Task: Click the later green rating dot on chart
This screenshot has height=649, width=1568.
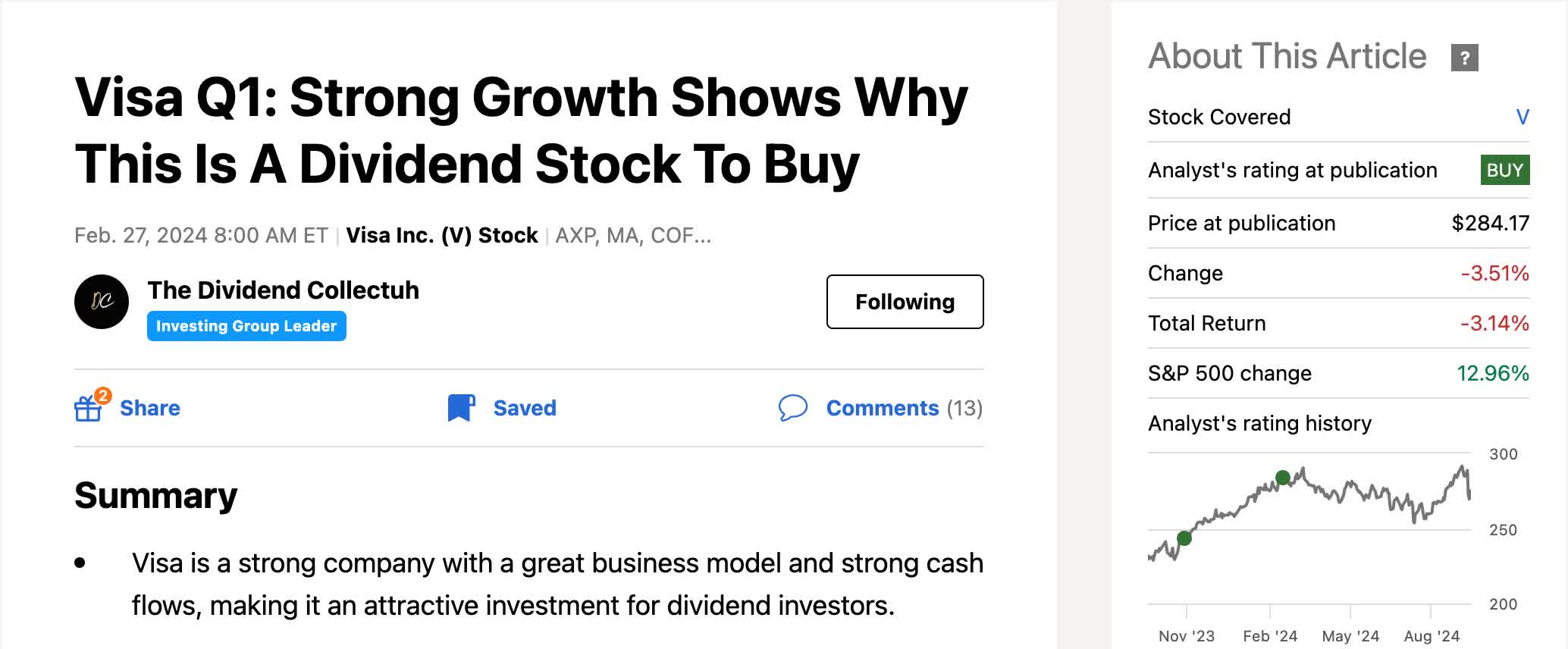Action: tap(1282, 478)
